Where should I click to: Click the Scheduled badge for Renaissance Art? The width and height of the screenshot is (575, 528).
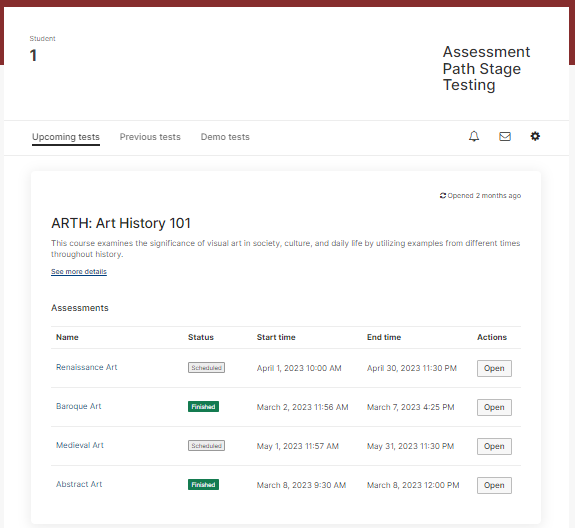(x=206, y=367)
